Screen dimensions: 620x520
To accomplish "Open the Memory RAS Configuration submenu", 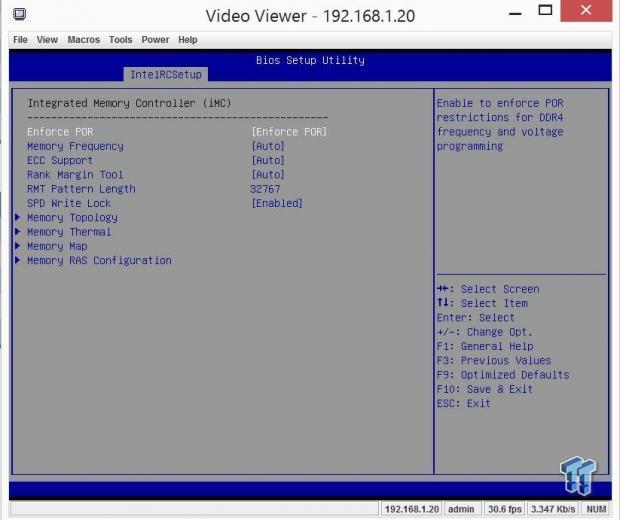I will click(99, 261).
